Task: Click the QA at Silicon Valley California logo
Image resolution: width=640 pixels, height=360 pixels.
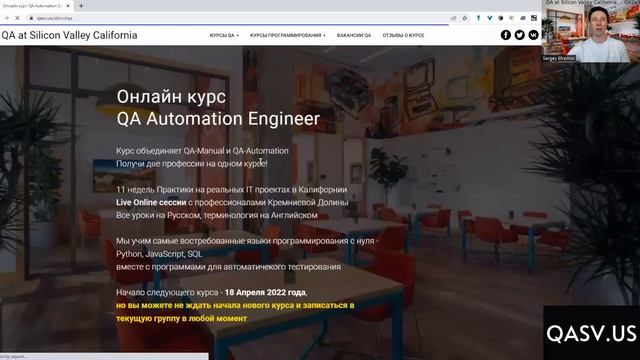Action: [69, 35]
